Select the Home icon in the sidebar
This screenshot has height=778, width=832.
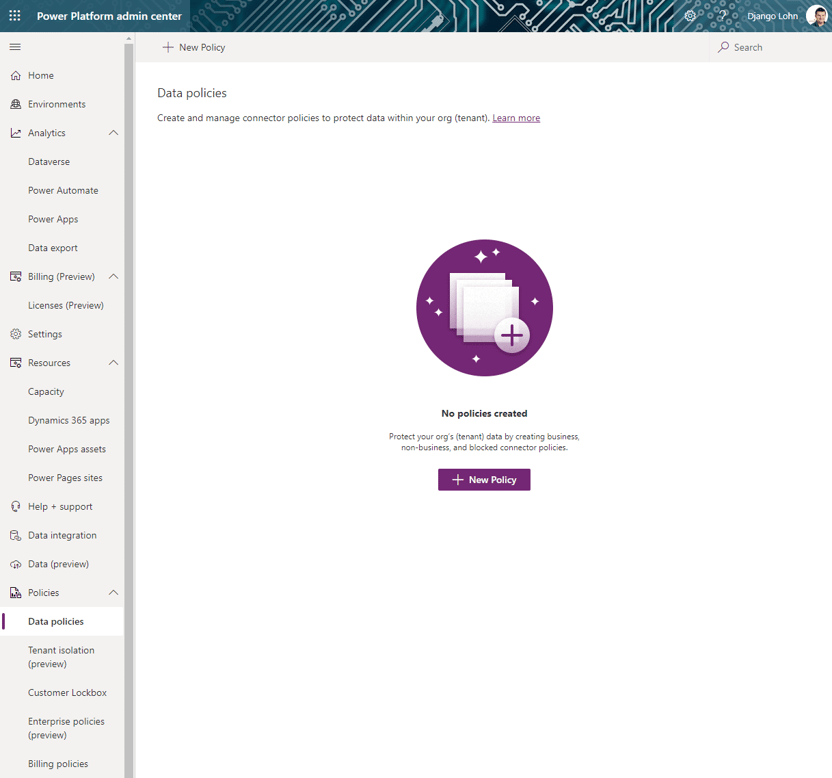[x=15, y=75]
